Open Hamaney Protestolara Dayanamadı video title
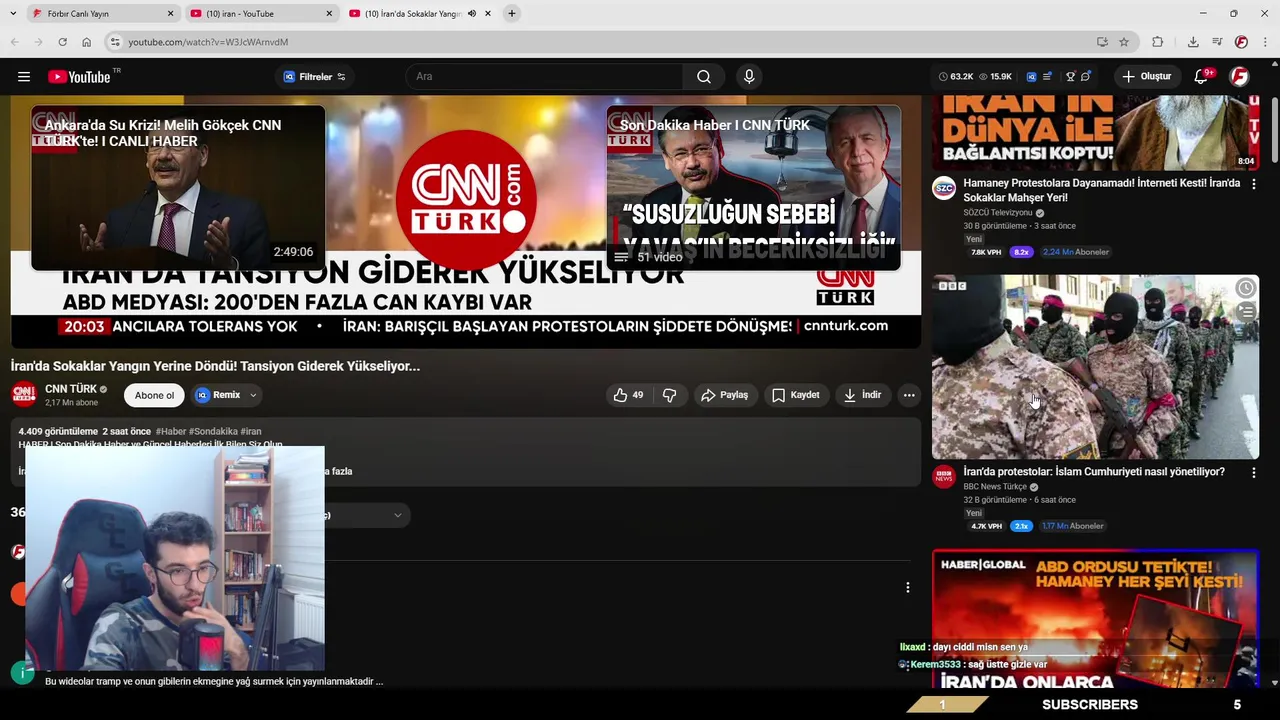Image resolution: width=1280 pixels, height=720 pixels. pos(1101,190)
